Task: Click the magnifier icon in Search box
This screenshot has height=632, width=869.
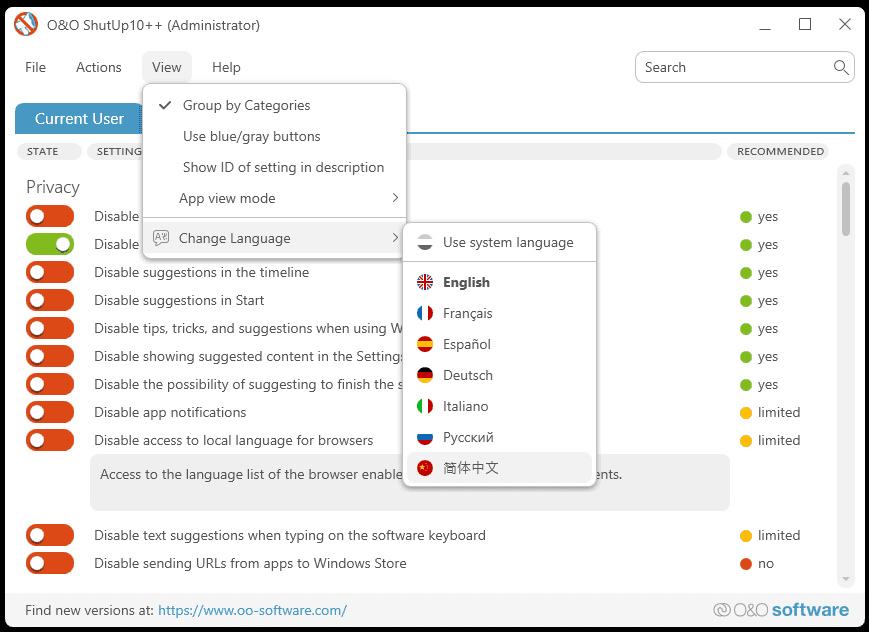Action: click(x=841, y=67)
